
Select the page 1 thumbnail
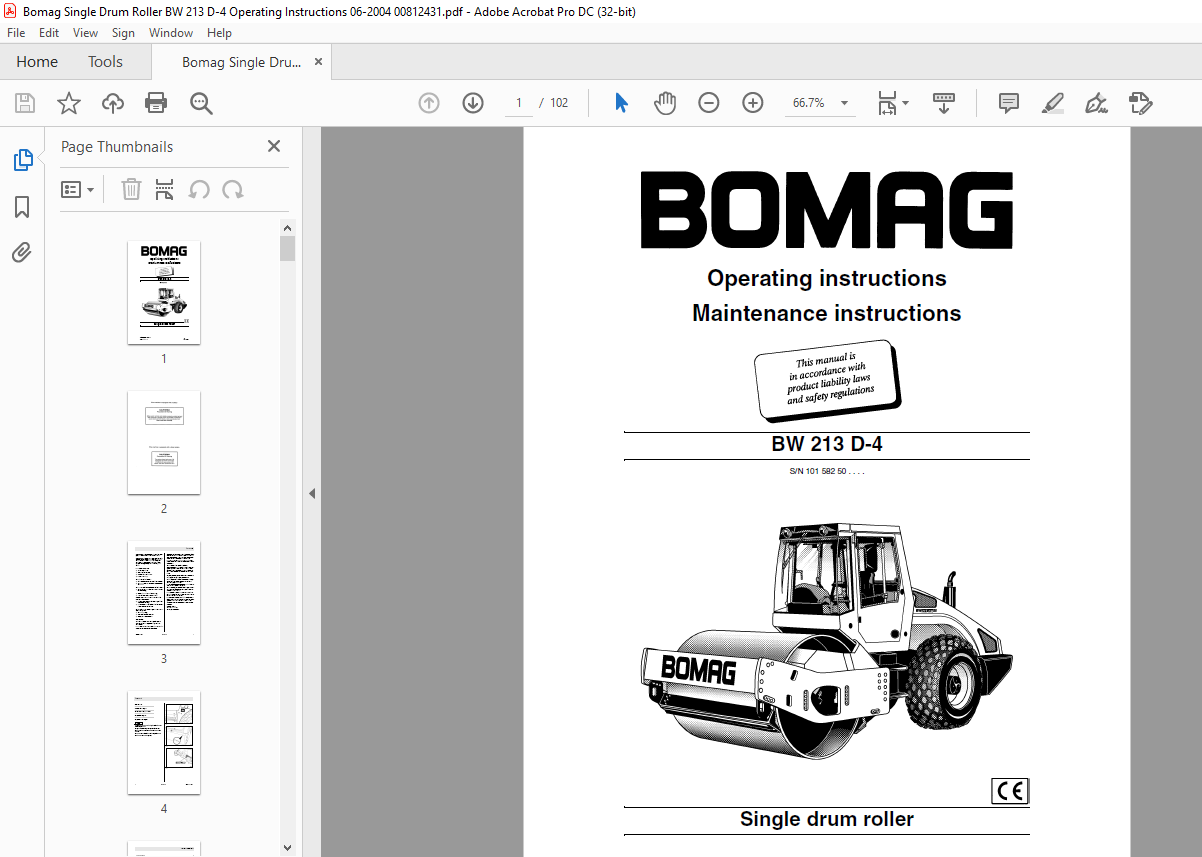point(164,292)
